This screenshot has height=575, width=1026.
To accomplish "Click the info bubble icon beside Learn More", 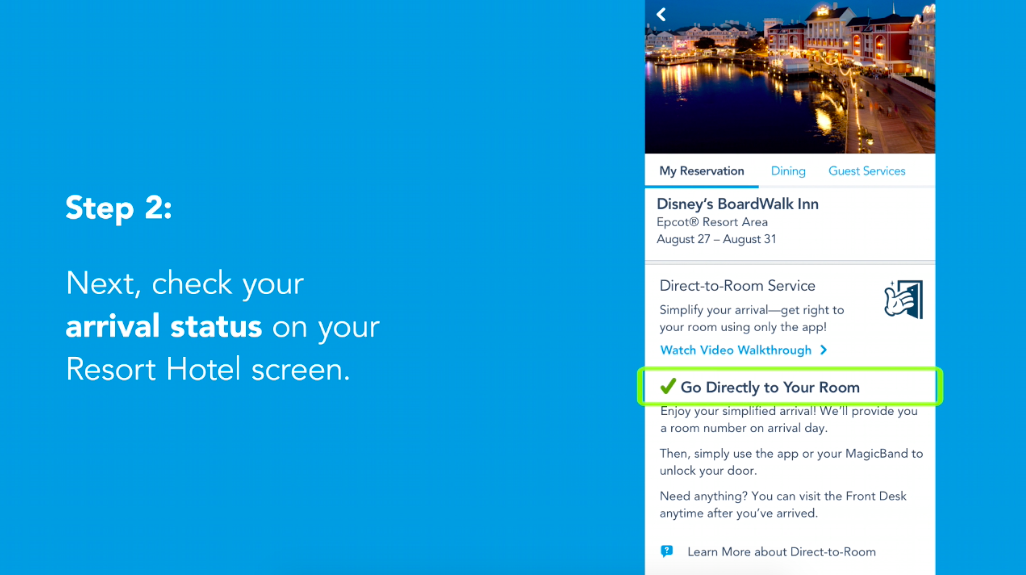I will [667, 551].
